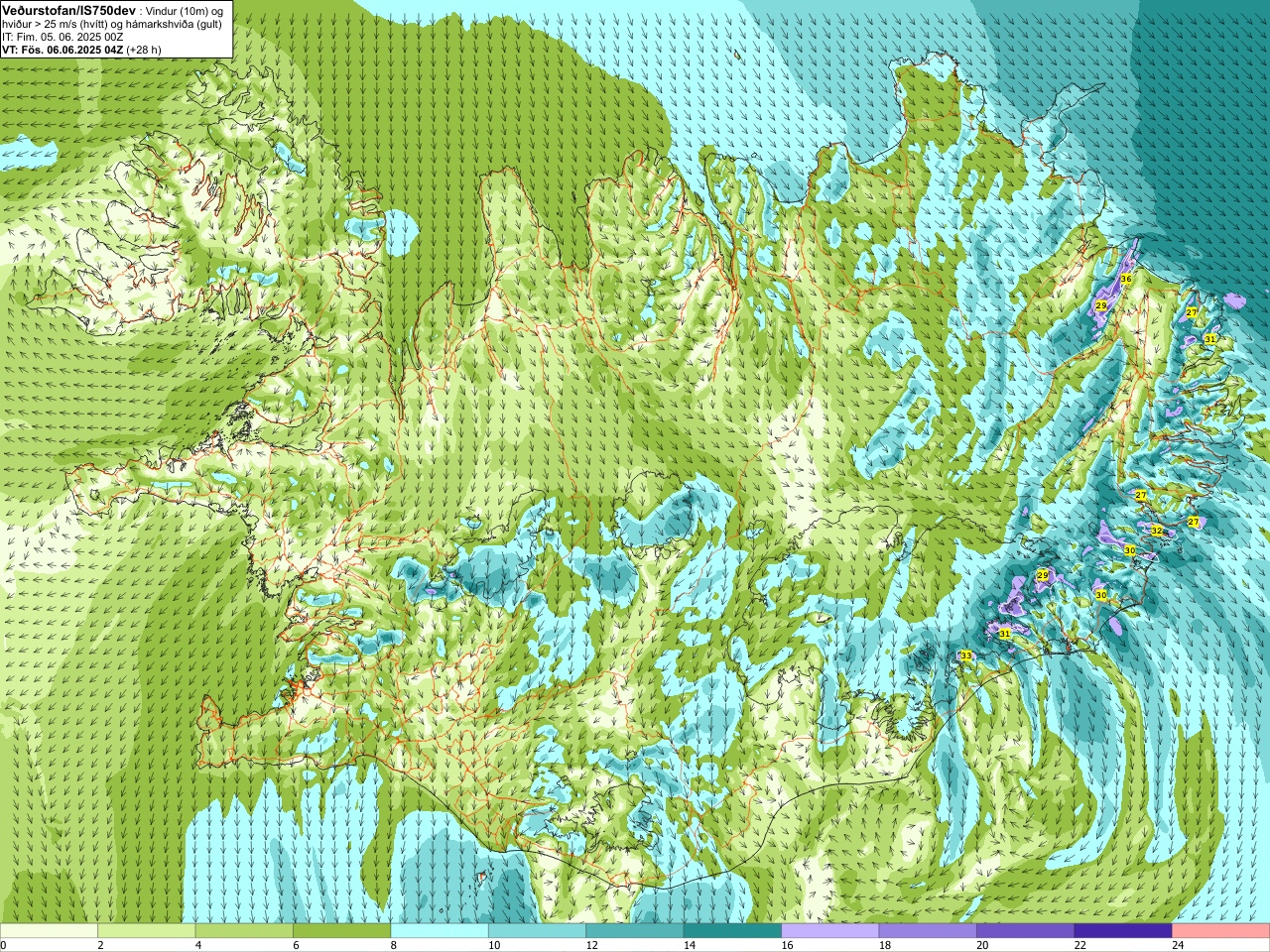Click the 0–2 m/s pale yellow legend swatch

pos(49,931)
